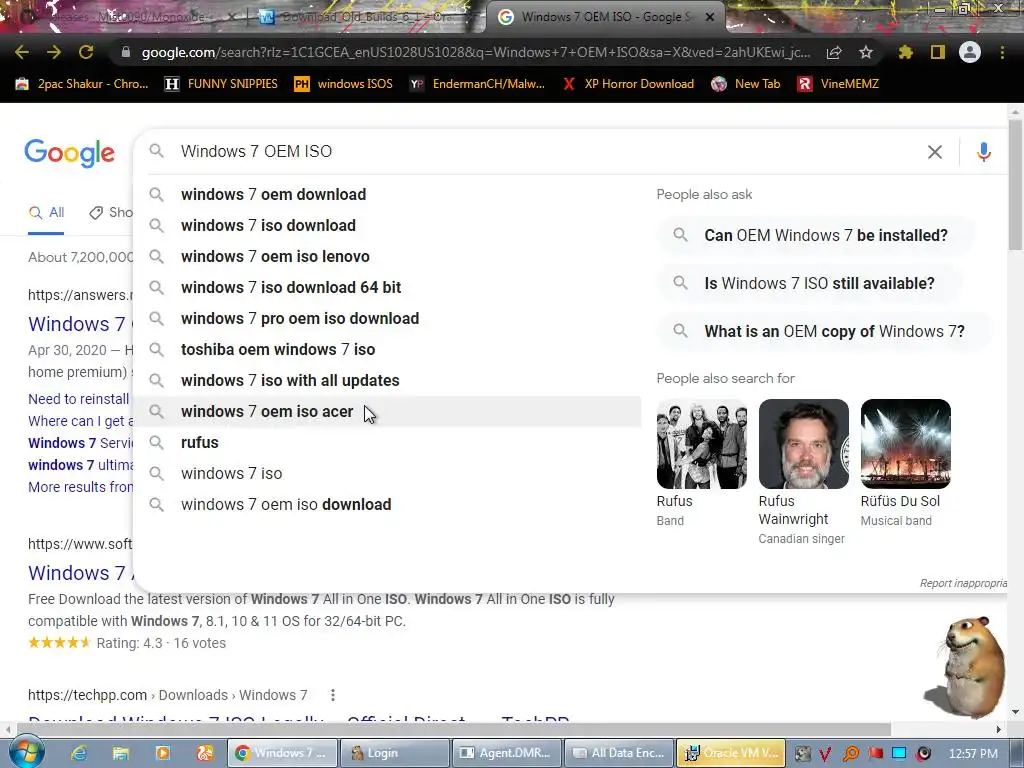Open the Chrome profile avatar
Image resolution: width=1024 pixels, height=768 pixels.
970,52
